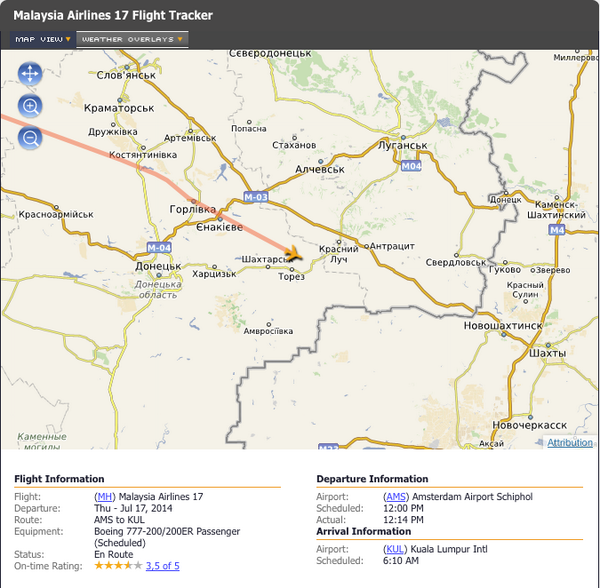Click the Дружківка town label
Image resolution: width=600 pixels, height=588 pixels.
[x=113, y=132]
